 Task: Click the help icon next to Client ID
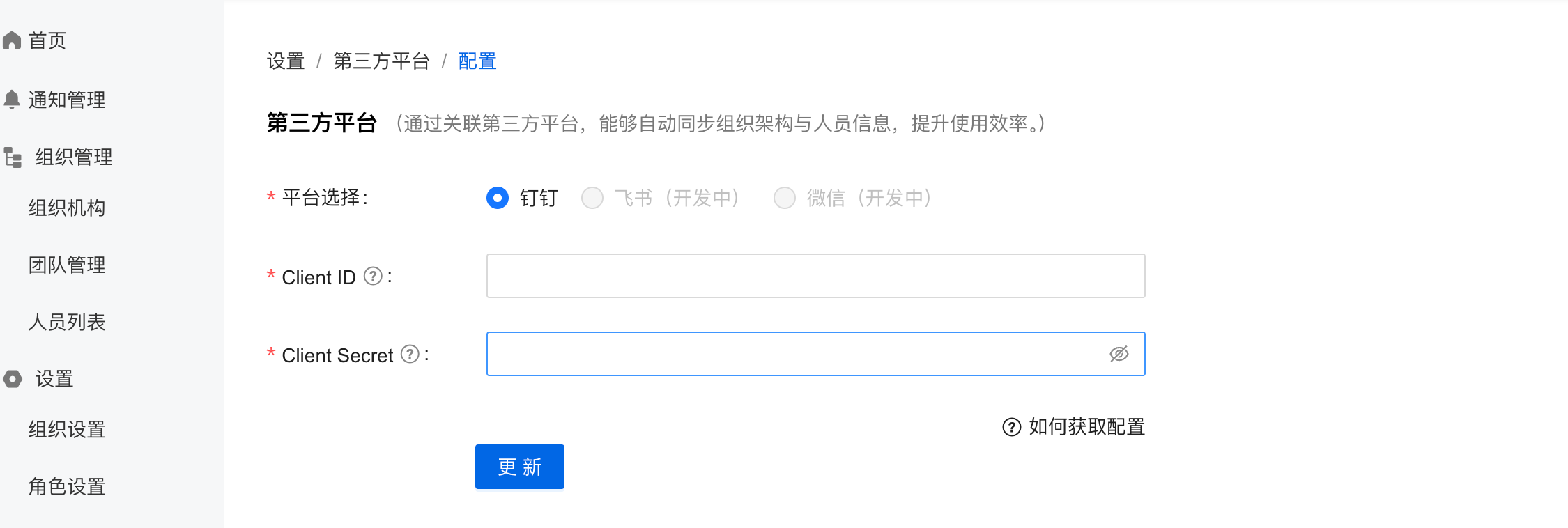[374, 277]
